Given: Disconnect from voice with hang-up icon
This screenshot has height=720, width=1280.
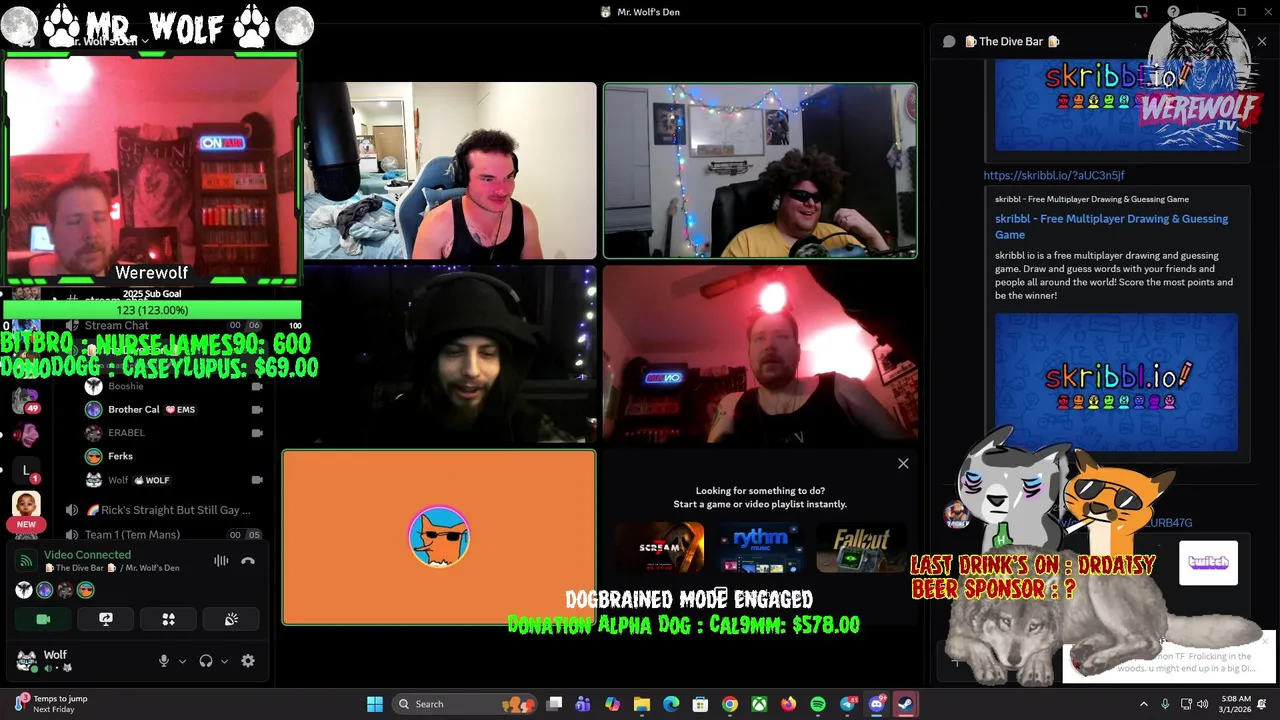Looking at the screenshot, I should click(248, 561).
